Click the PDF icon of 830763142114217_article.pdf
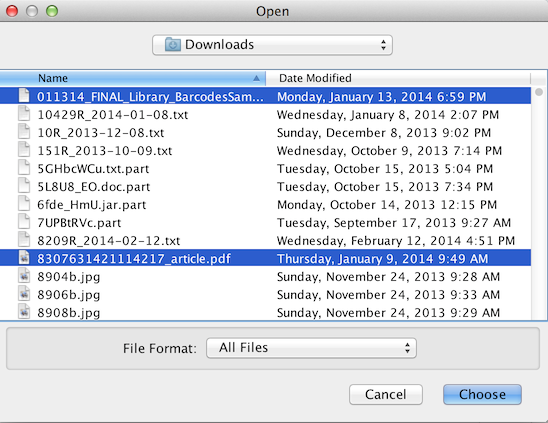This screenshot has width=548, height=423. click(24, 258)
